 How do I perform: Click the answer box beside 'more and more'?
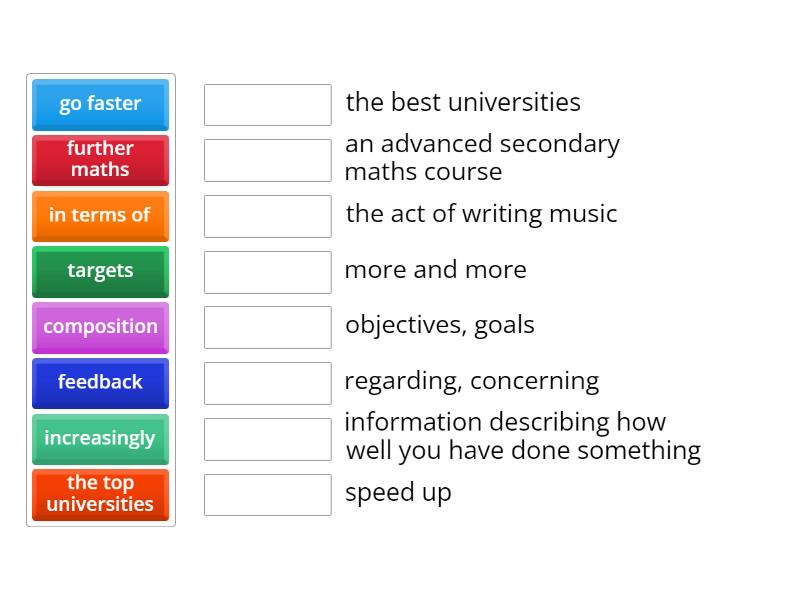(267, 270)
